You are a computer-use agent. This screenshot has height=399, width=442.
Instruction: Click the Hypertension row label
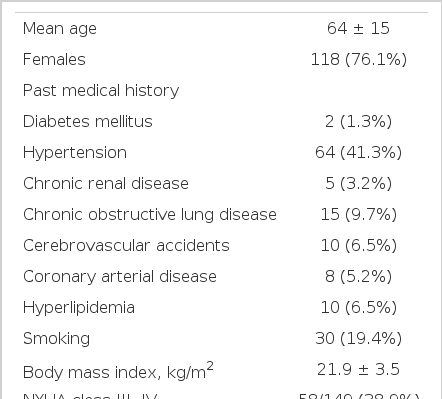point(75,153)
